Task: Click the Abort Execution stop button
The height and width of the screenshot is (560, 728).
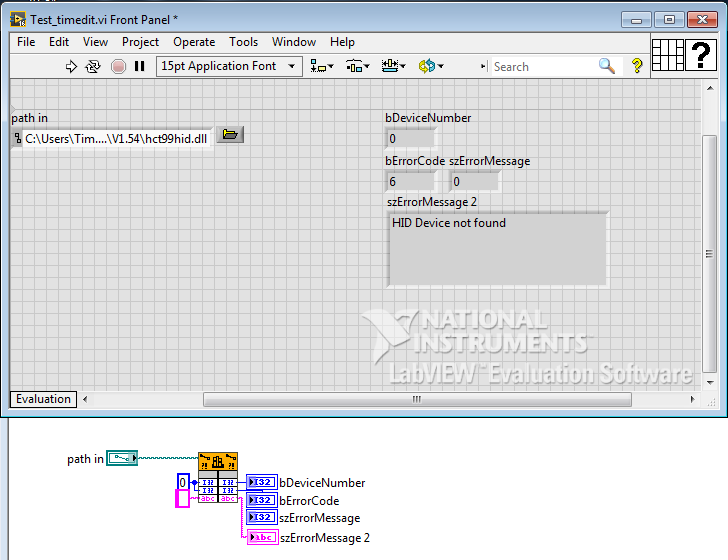Action: [x=118, y=67]
